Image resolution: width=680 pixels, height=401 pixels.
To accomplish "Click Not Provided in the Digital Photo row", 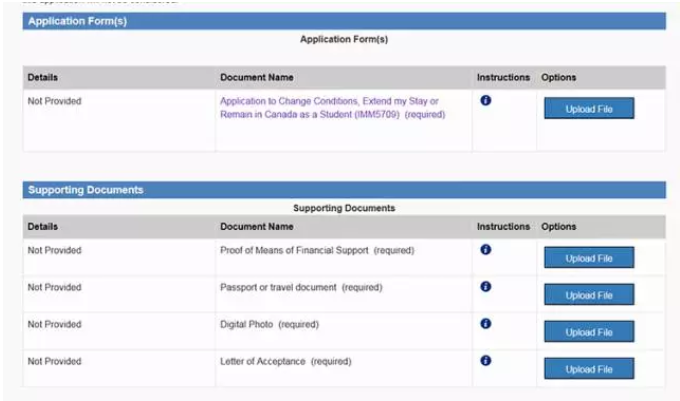I will click(55, 324).
